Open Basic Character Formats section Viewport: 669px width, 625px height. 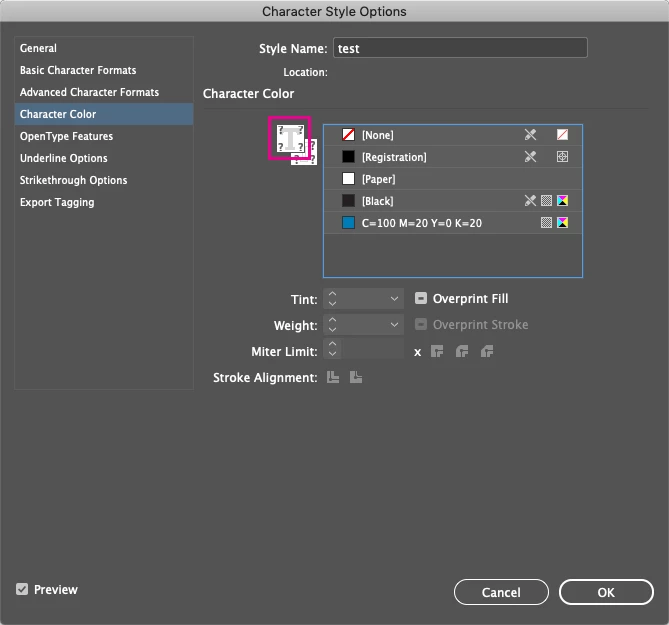(104, 70)
